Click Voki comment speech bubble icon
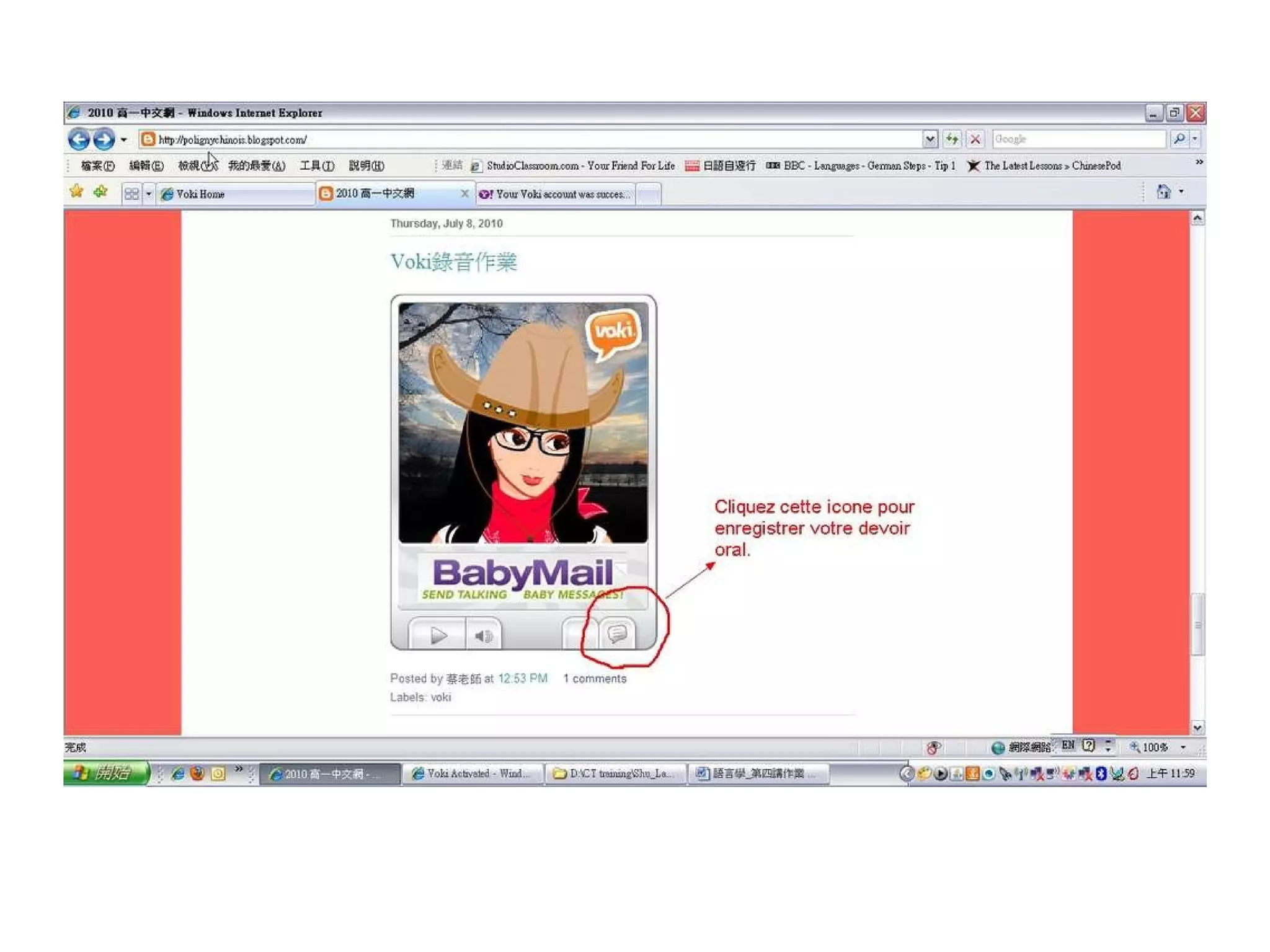This screenshot has width=1270, height=952. tap(617, 634)
